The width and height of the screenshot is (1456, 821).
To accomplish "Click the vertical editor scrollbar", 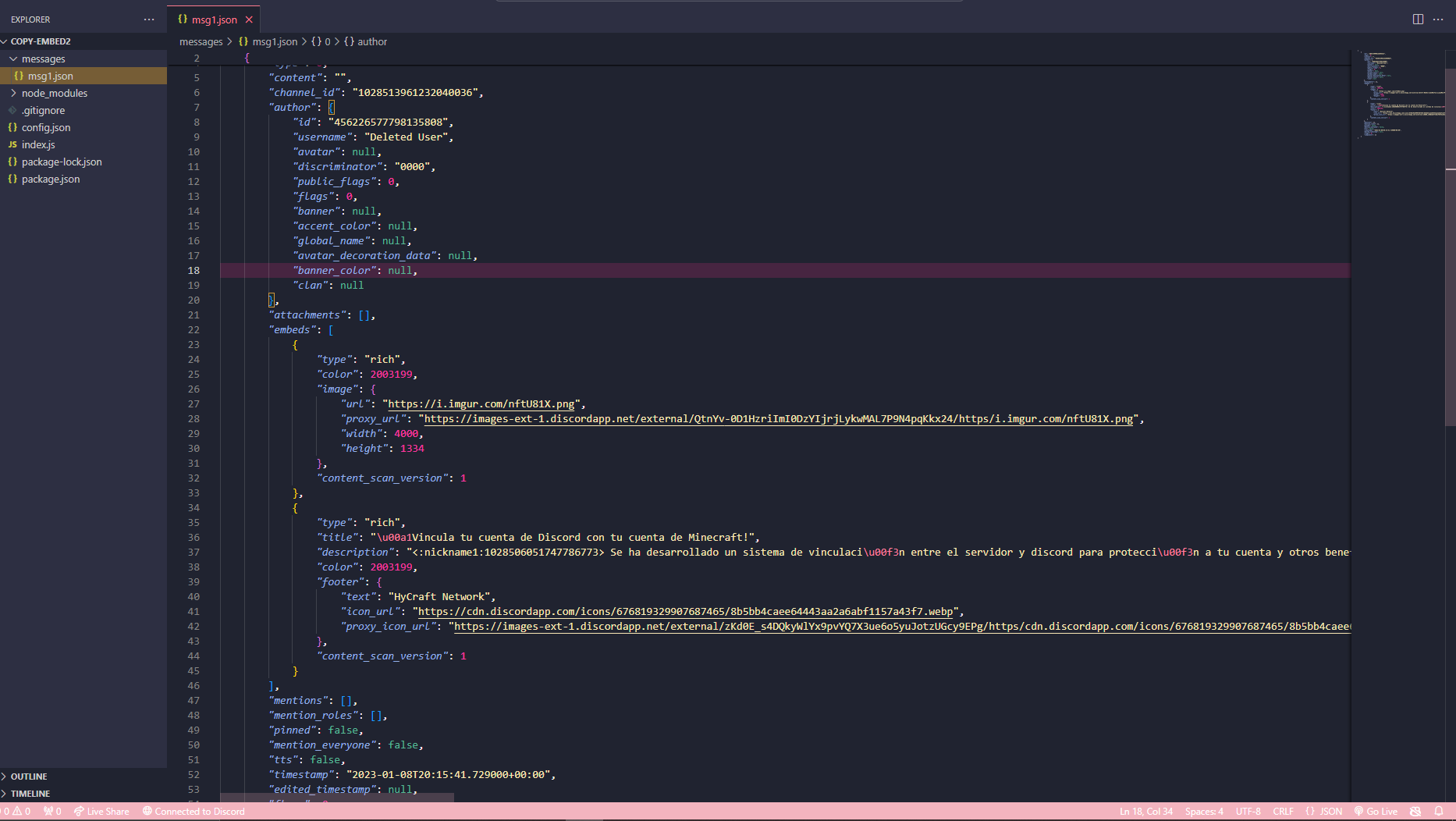I will pos(1451,247).
